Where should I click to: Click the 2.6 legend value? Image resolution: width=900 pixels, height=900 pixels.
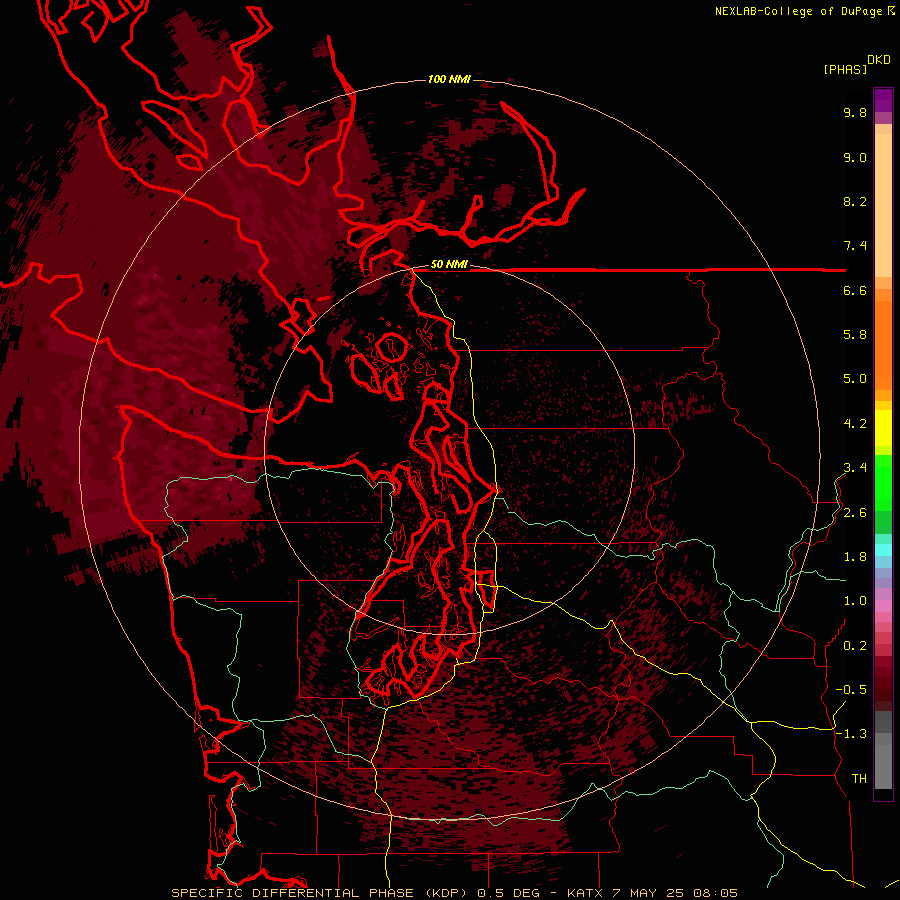click(x=855, y=513)
